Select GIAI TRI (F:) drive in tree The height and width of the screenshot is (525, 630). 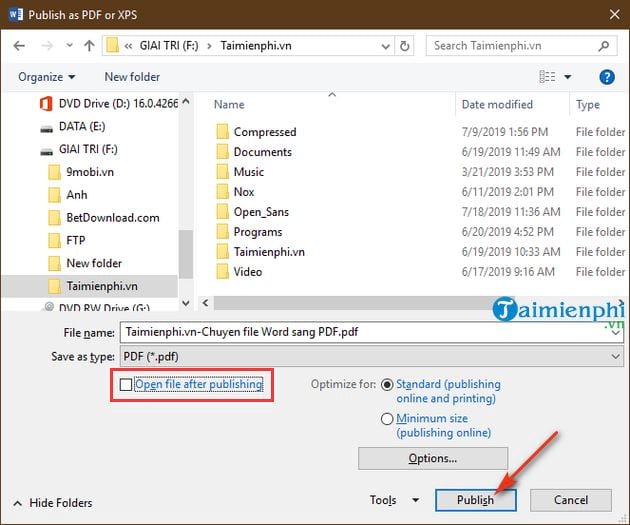tap(79, 149)
